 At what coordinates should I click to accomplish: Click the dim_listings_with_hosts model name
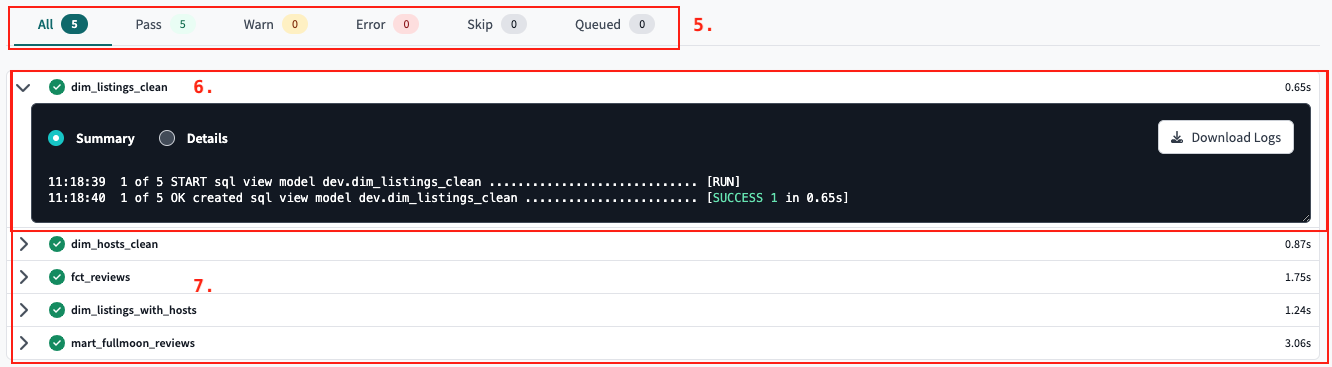[134, 310]
